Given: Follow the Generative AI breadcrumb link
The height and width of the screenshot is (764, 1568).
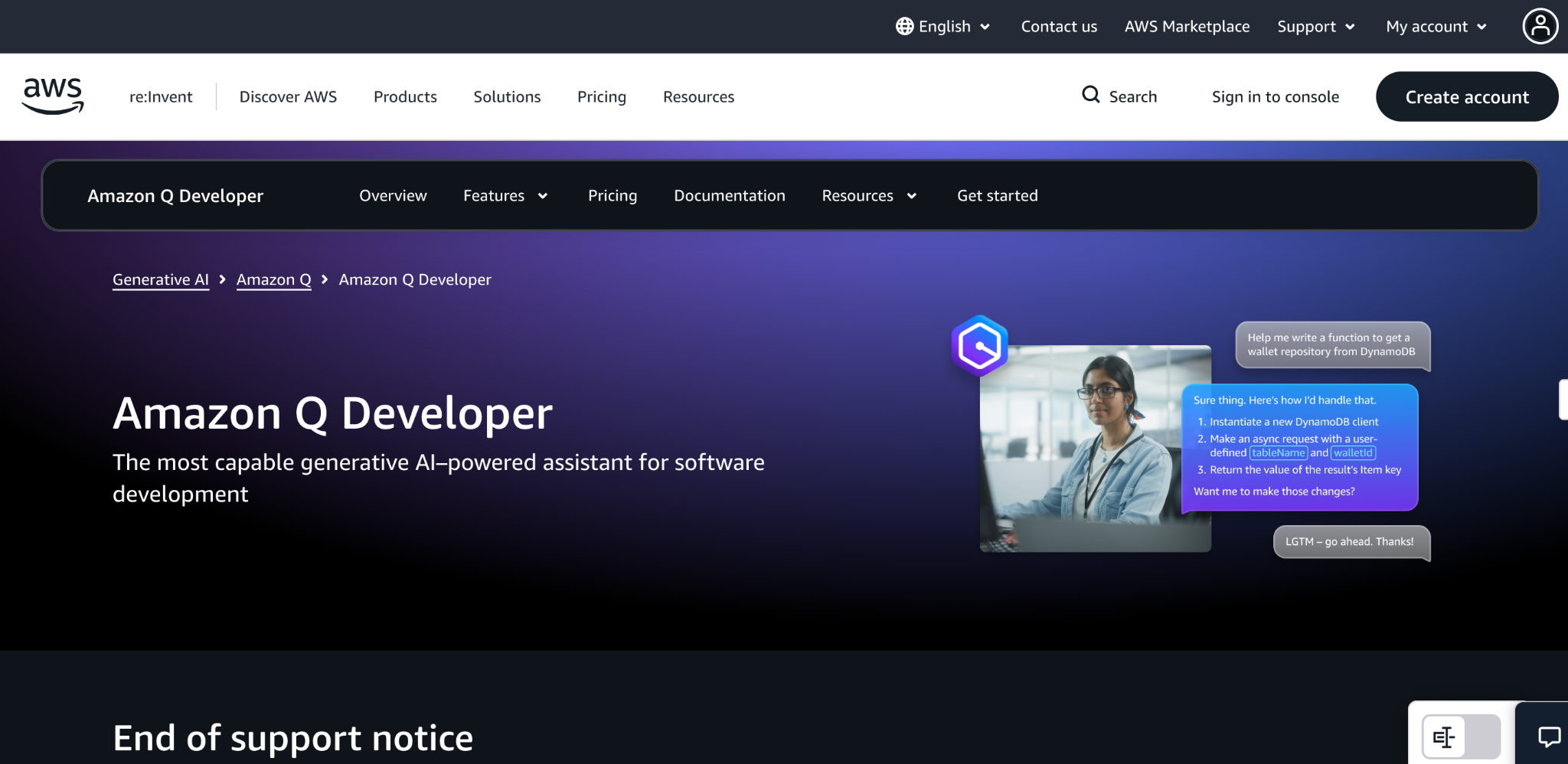Looking at the screenshot, I should pyautogui.click(x=161, y=279).
